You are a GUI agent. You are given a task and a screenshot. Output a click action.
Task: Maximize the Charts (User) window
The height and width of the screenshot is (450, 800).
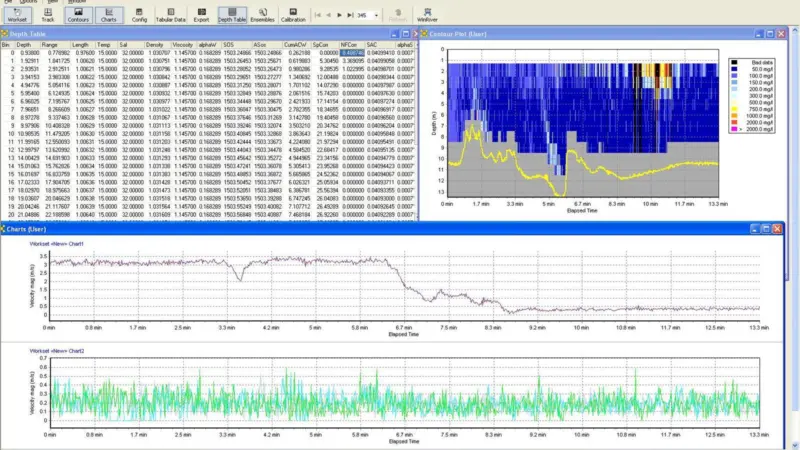tap(766, 229)
